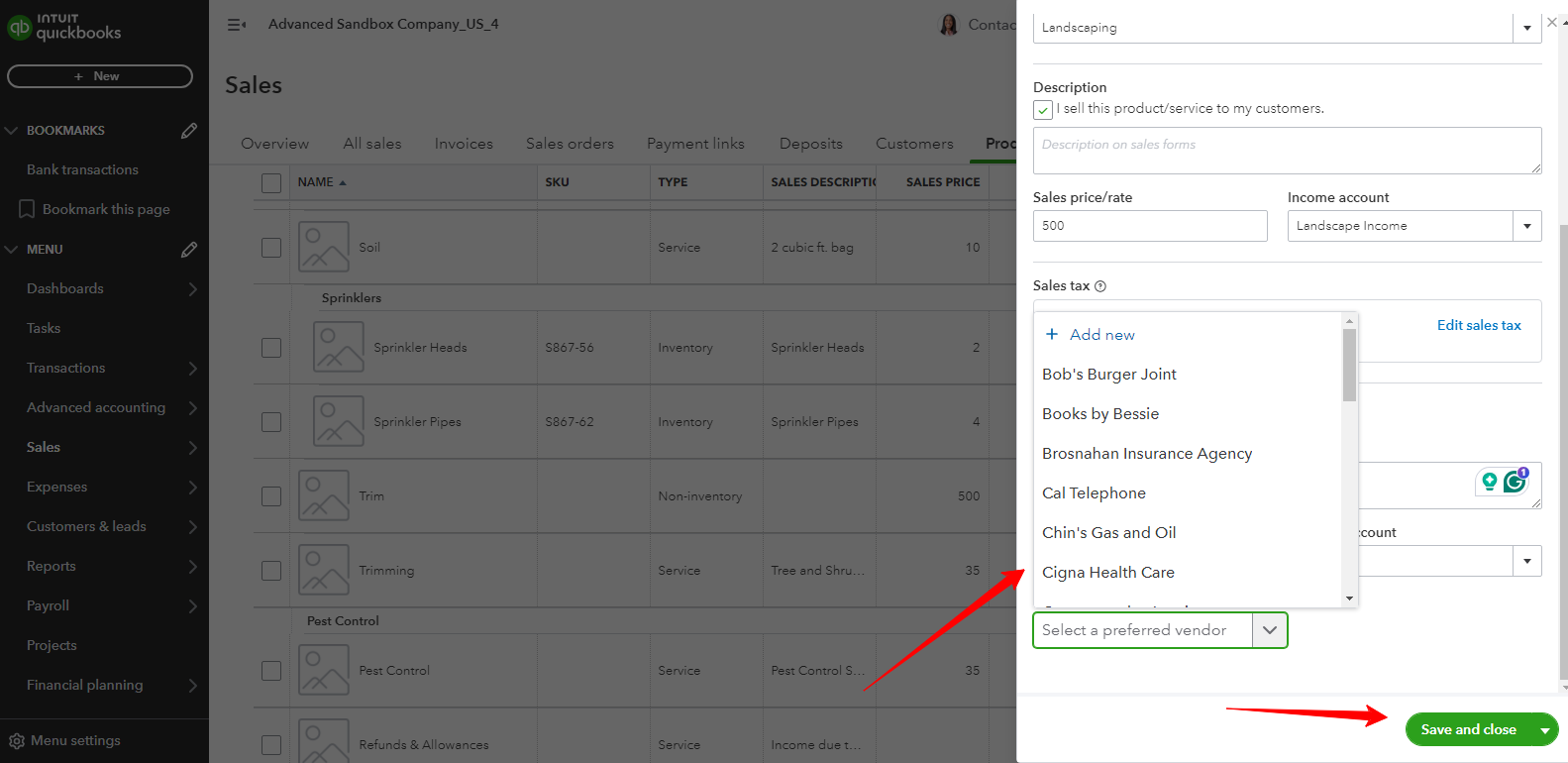Click the user avatar in the header

pos(948,25)
